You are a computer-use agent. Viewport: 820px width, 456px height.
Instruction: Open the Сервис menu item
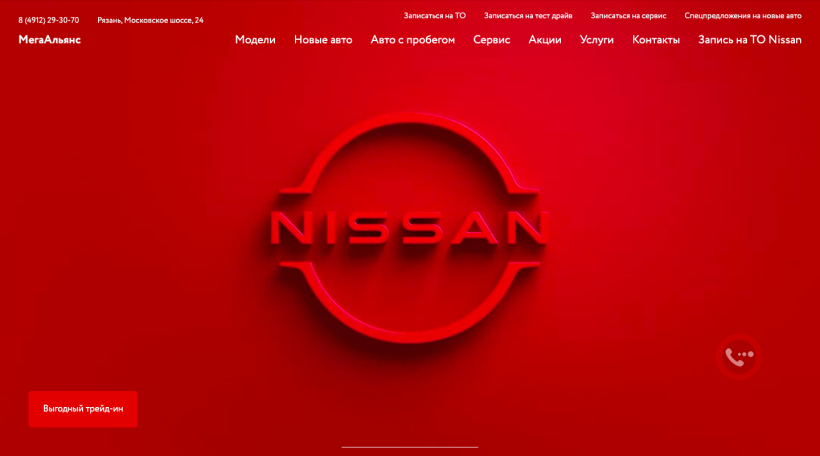[492, 40]
